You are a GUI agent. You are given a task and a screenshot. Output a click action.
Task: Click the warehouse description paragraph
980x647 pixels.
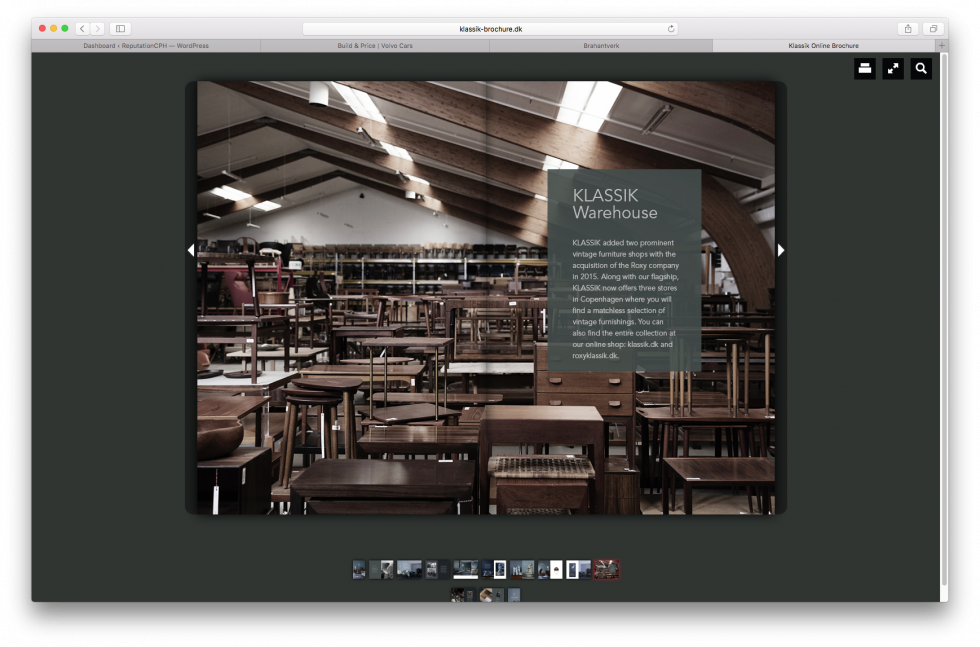[x=625, y=299]
